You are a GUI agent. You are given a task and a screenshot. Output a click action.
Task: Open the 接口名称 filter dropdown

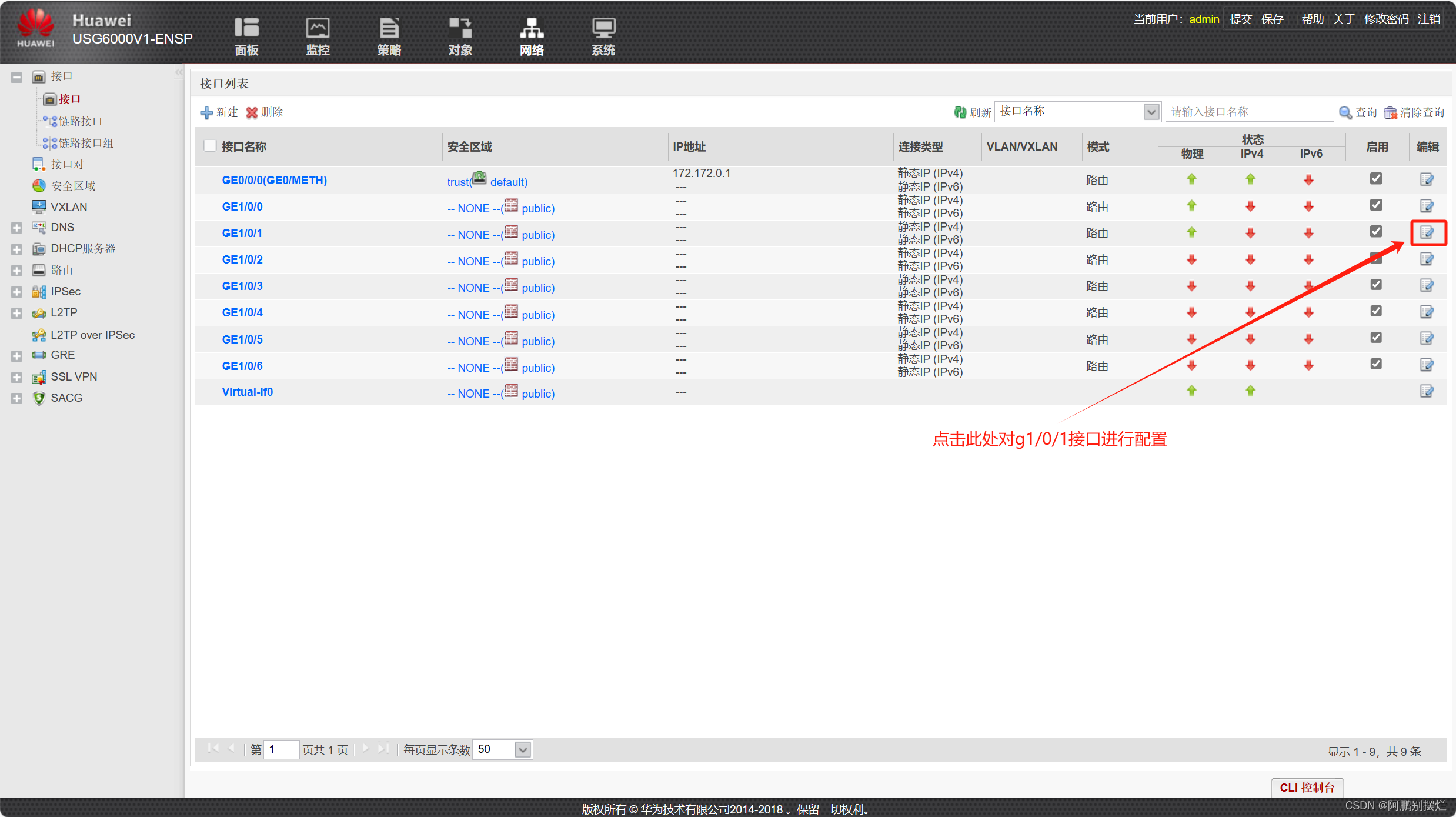point(1151,112)
